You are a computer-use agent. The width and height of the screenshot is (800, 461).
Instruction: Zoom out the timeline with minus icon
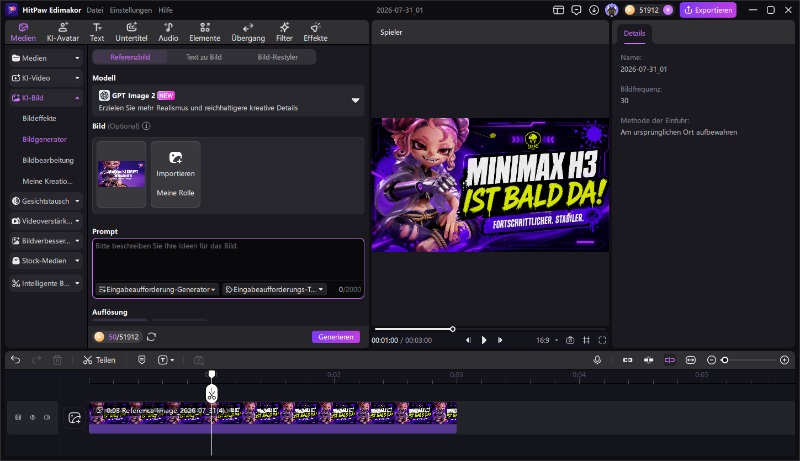pyautogui.click(x=711, y=360)
